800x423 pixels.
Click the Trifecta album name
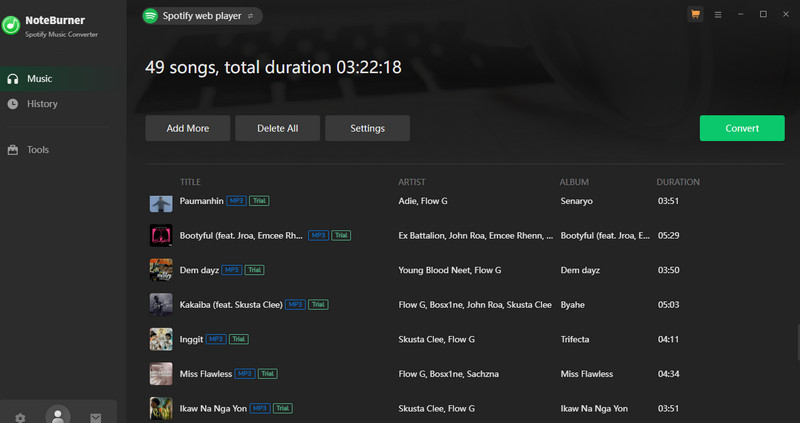[x=575, y=339]
